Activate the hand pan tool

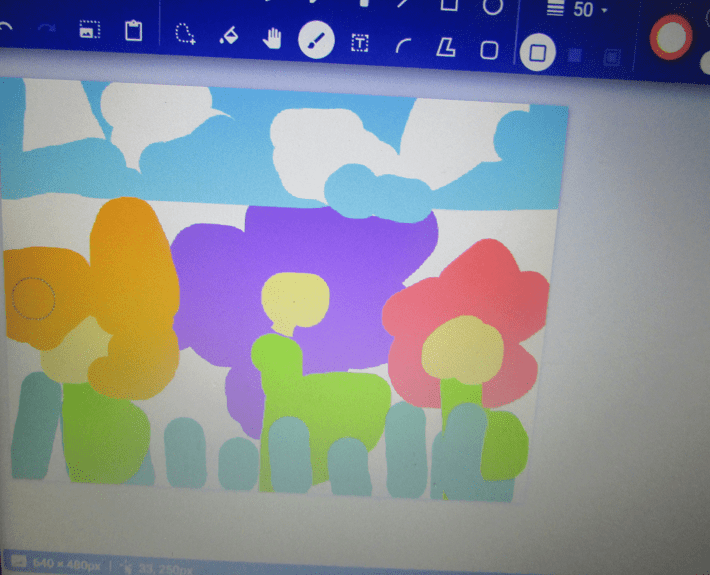tap(272, 39)
